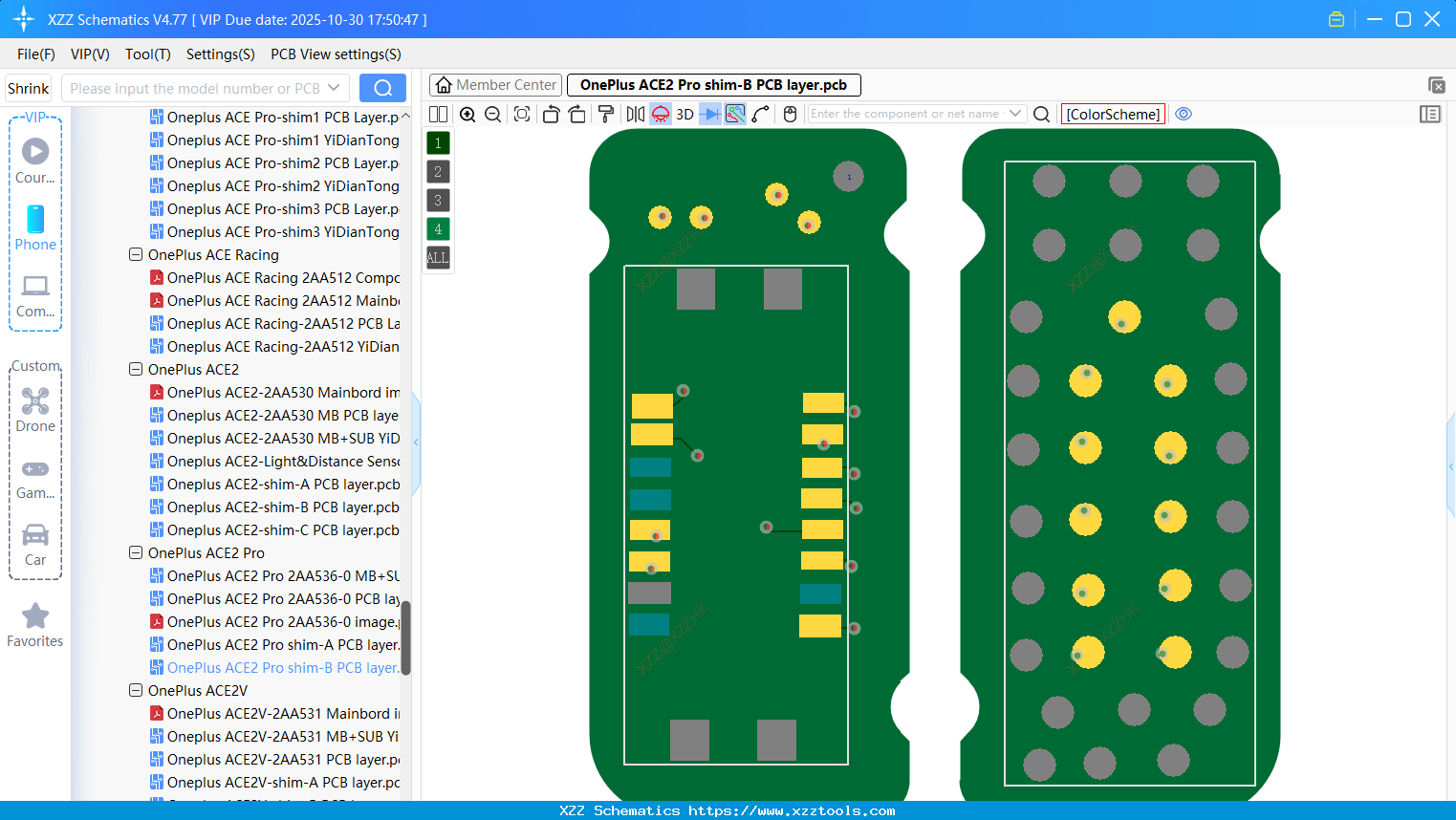This screenshot has height=820, width=1456.
Task: Open the yellow toolbox icon in title bar
Action: [1336, 19]
